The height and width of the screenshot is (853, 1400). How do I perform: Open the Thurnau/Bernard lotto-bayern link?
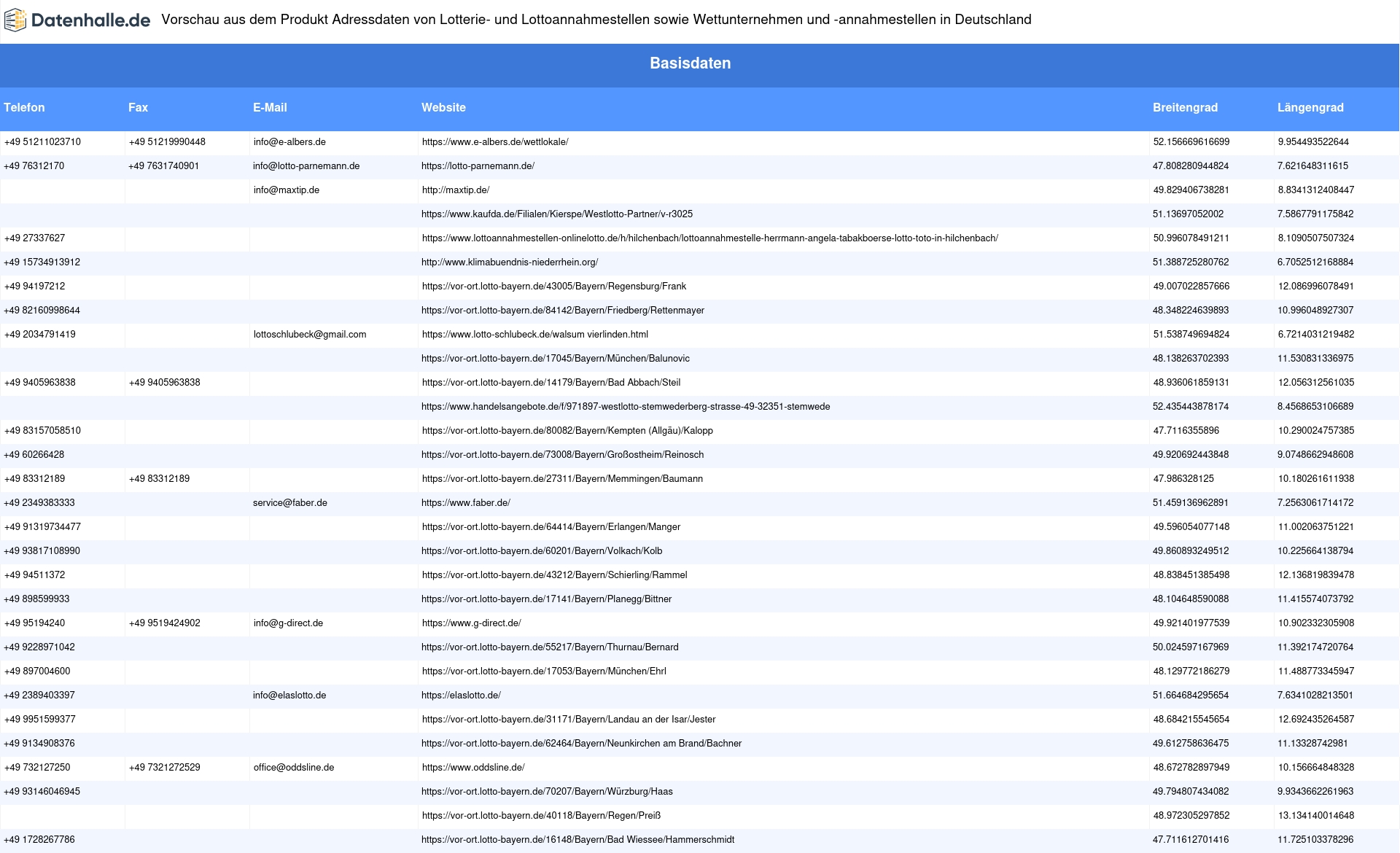[x=550, y=647]
